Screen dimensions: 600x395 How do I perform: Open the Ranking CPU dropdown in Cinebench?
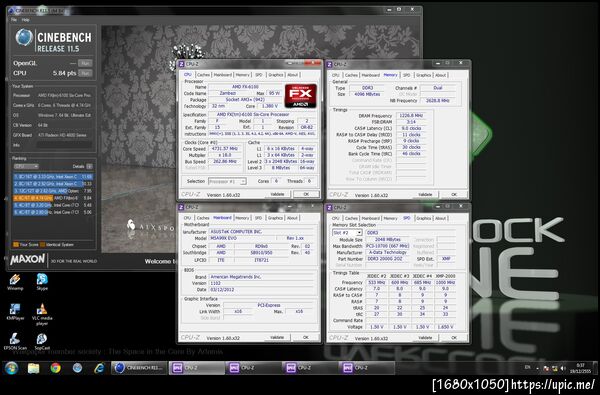26,166
